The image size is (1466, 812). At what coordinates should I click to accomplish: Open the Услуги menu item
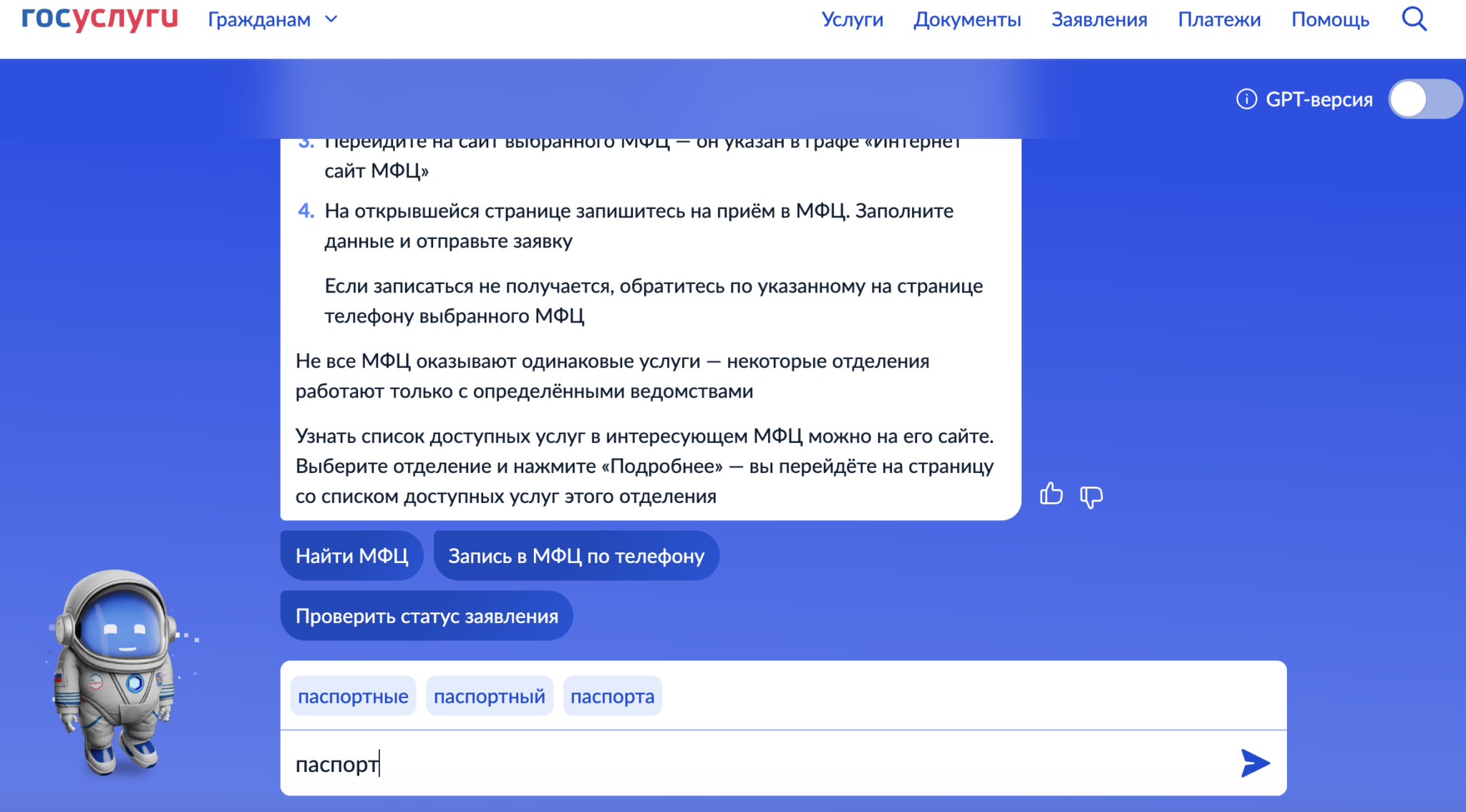point(852,20)
